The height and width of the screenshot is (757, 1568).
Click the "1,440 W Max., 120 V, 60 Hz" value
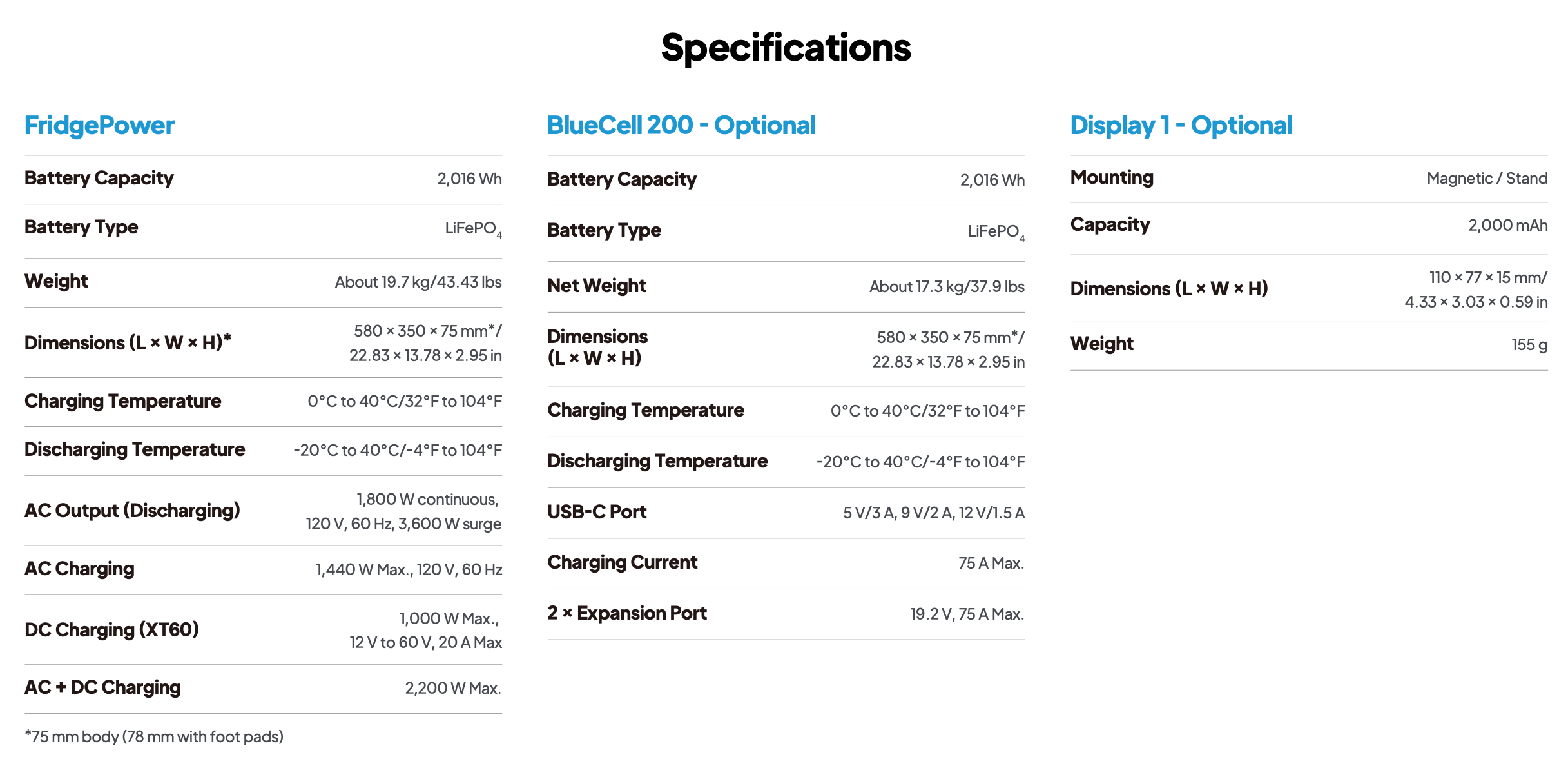click(409, 569)
